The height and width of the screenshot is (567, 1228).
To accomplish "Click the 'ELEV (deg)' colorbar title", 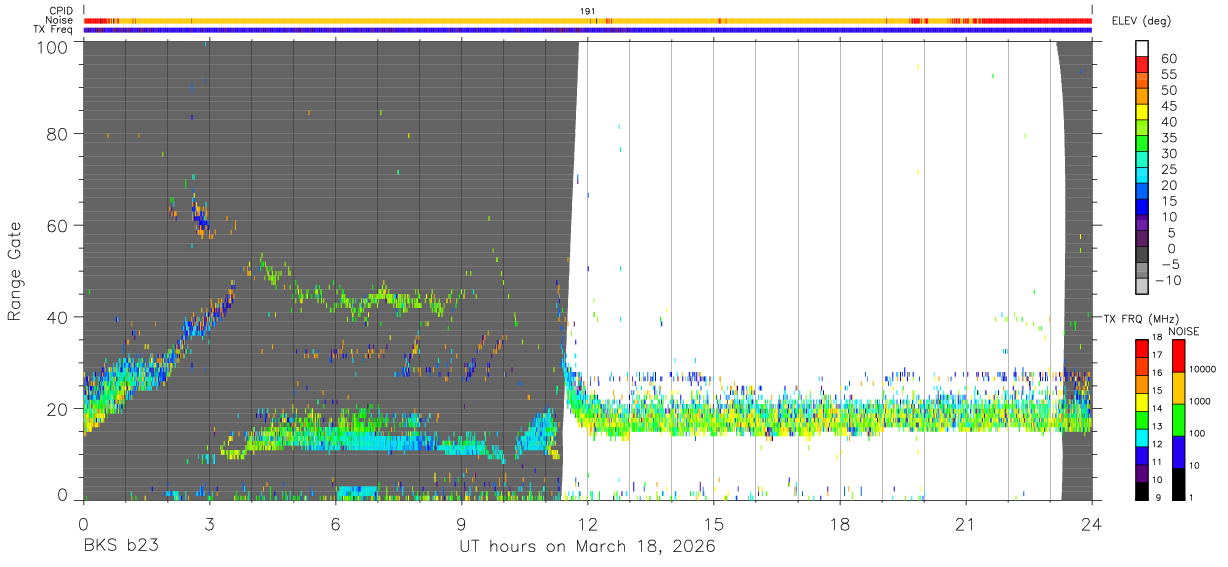I will pos(1141,21).
